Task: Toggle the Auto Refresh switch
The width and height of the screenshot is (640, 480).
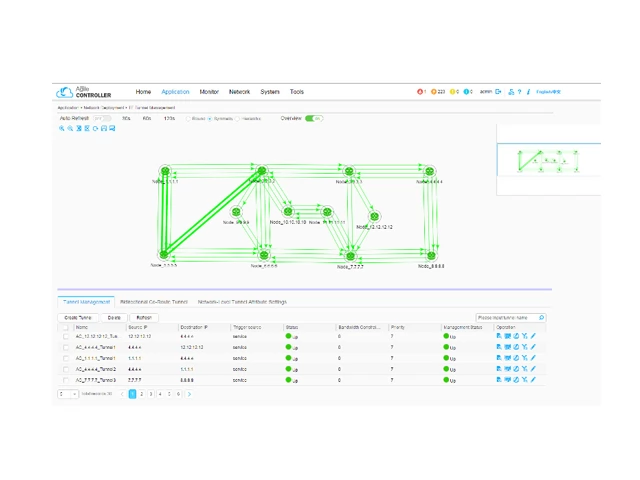Action: 103,118
